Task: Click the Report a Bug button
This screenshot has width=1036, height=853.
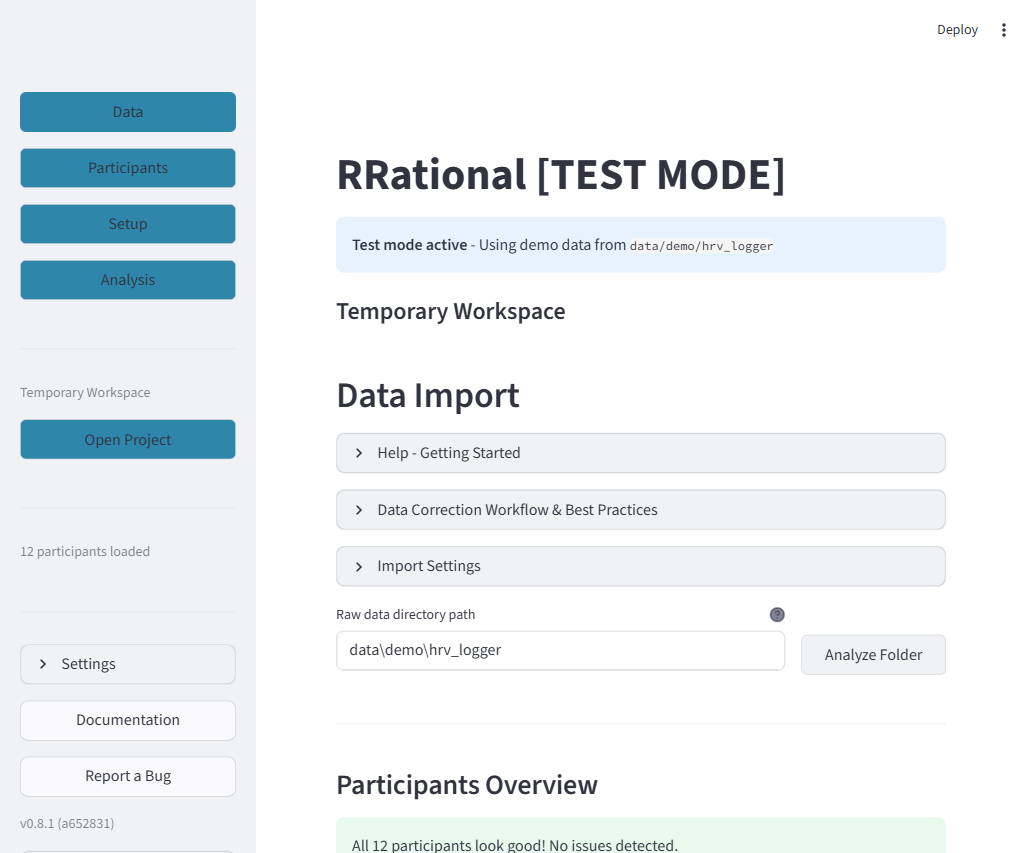Action: pos(128,776)
